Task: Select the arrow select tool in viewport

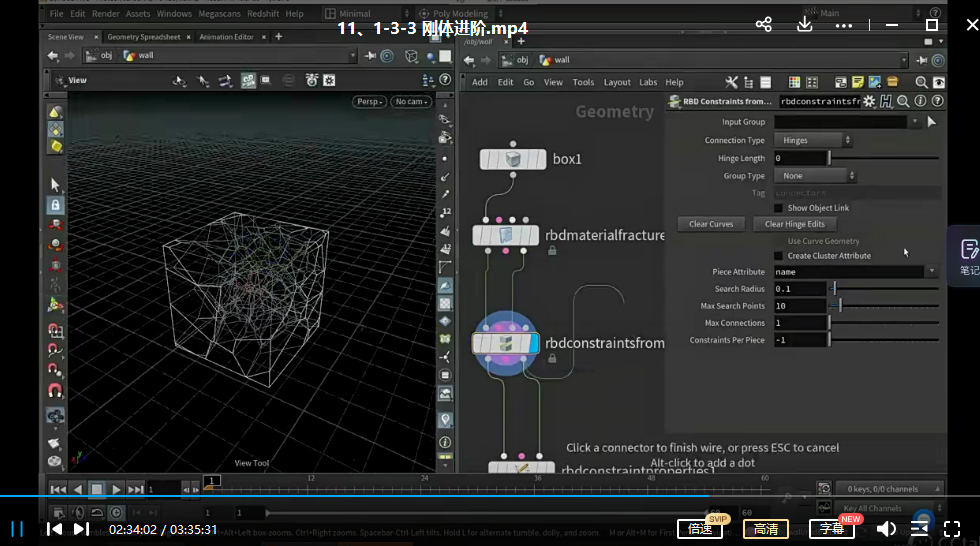Action: pos(55,184)
